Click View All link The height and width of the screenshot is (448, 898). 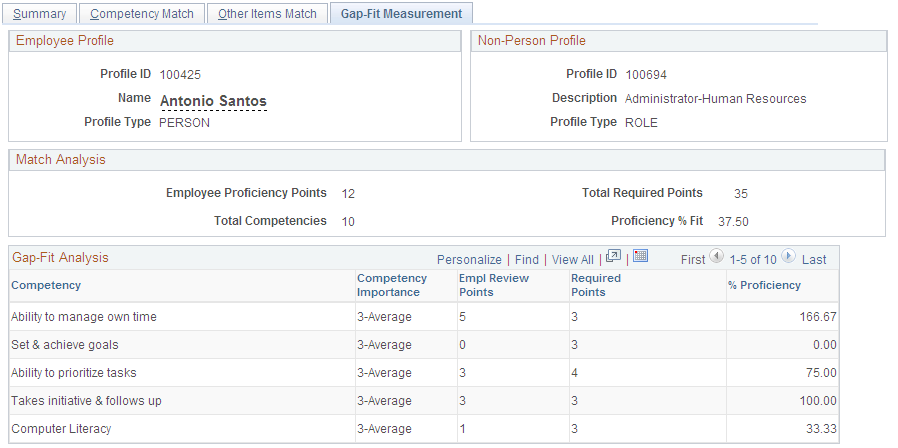[573, 260]
